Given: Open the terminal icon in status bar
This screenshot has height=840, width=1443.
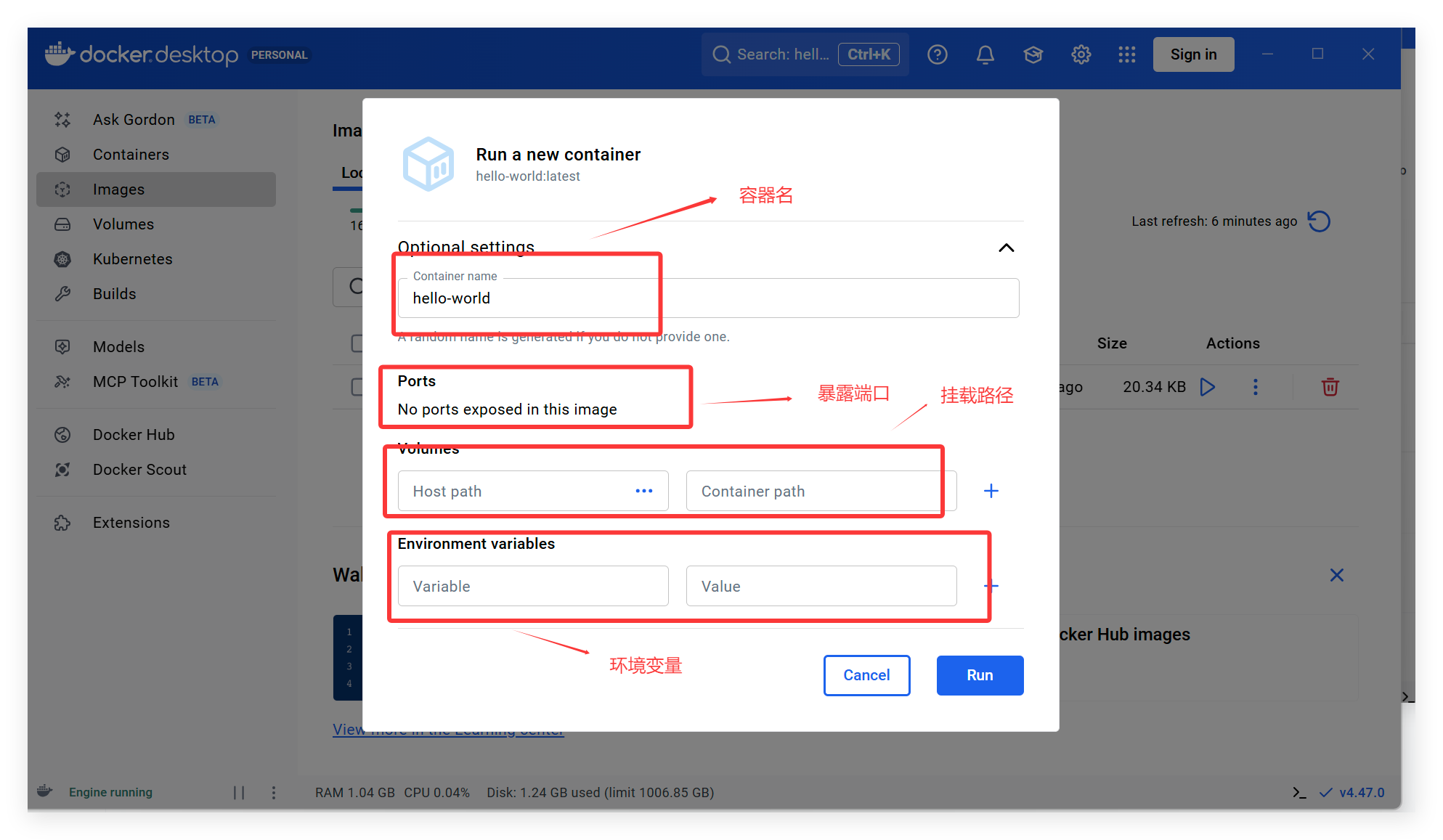Looking at the screenshot, I should tap(1299, 793).
